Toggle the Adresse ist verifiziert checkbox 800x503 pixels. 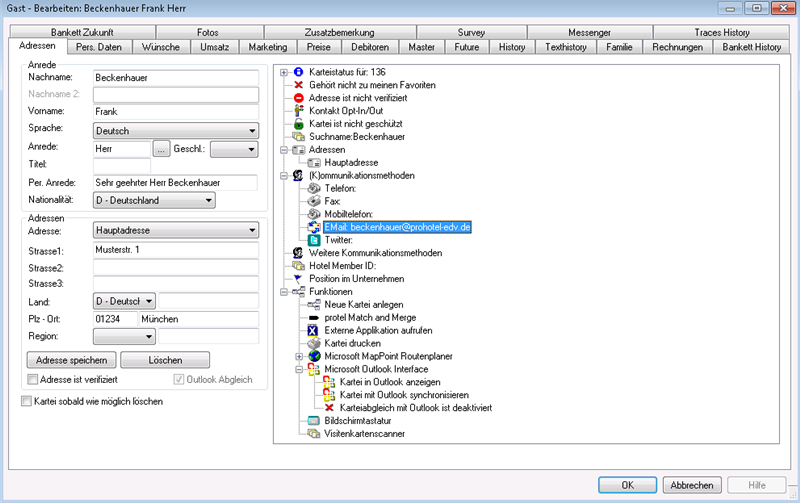[33, 380]
